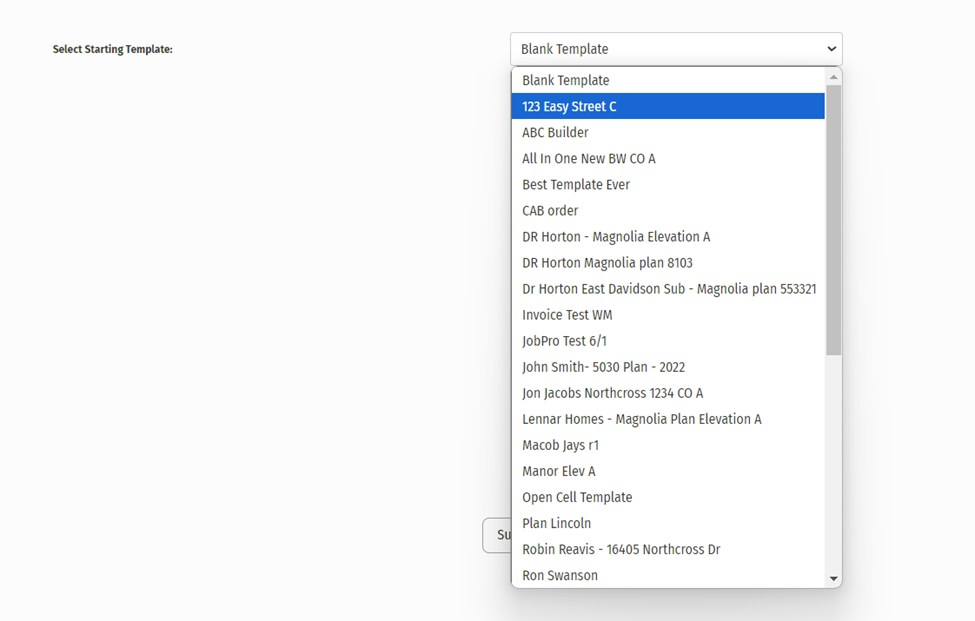
Task: Pick 'ABC Builder' template option
Action: pyautogui.click(x=556, y=132)
